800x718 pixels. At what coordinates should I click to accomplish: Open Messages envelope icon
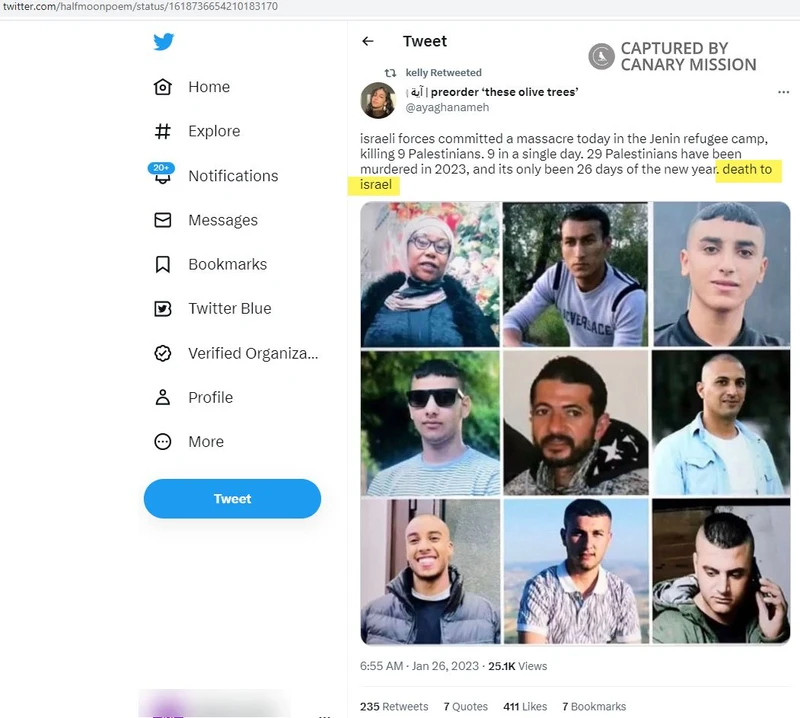point(163,220)
